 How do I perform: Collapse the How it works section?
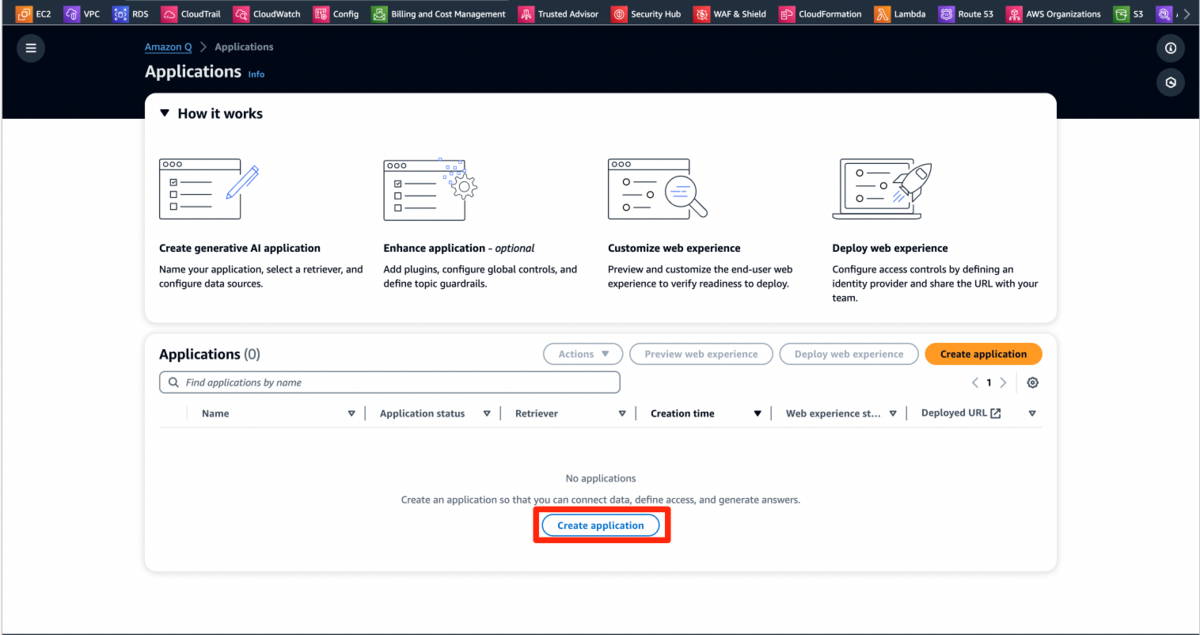pyautogui.click(x=165, y=114)
